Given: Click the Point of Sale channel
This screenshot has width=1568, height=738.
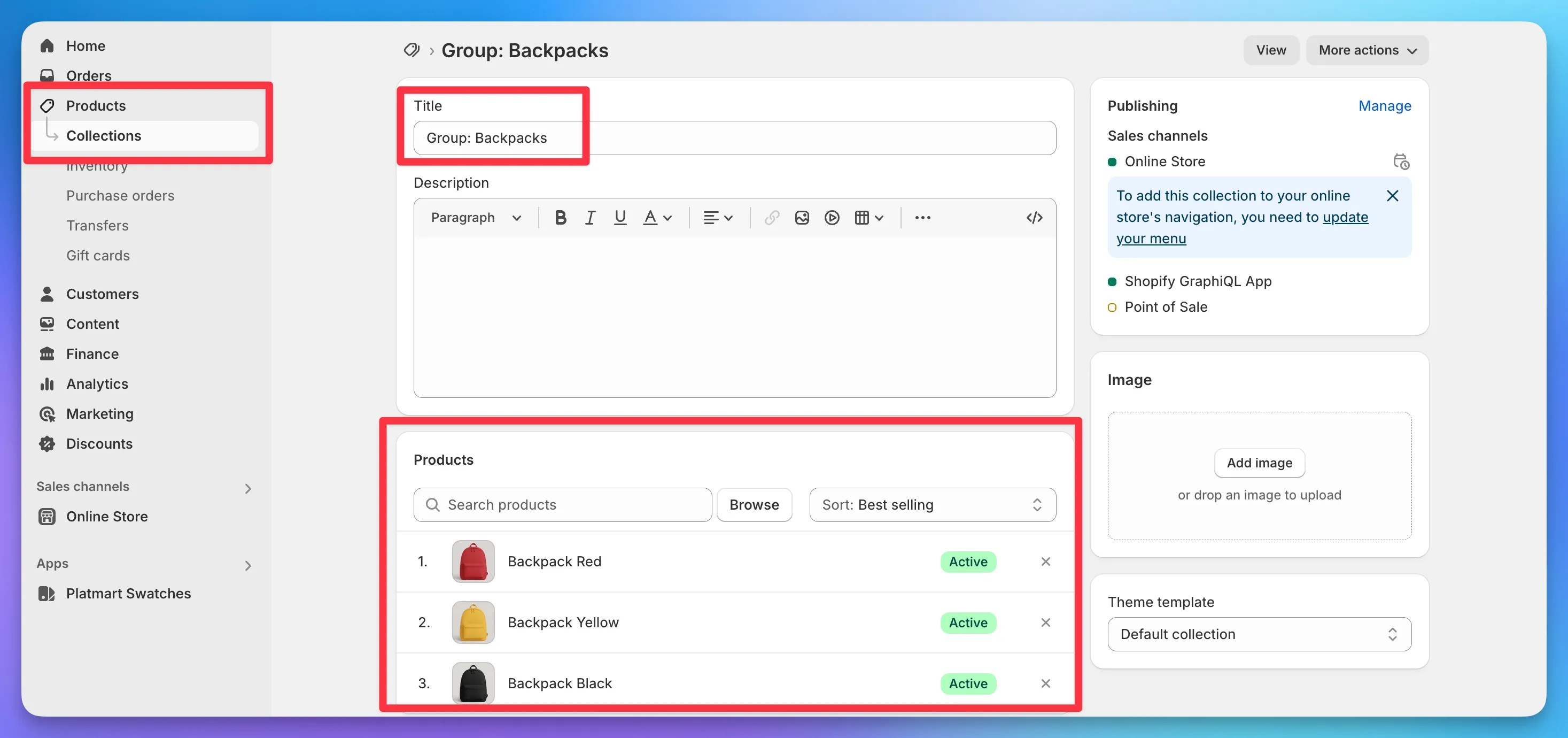Looking at the screenshot, I should pos(1165,306).
